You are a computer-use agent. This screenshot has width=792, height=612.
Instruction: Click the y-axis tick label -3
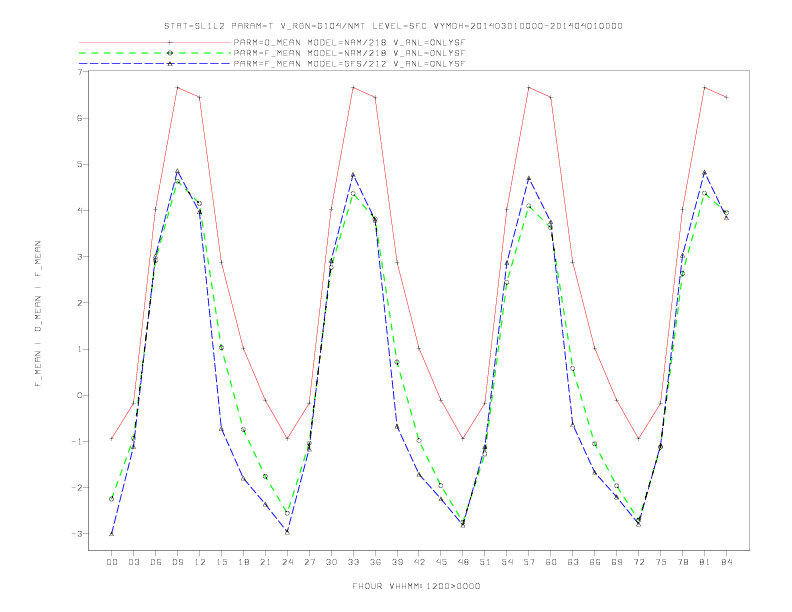tap(76, 534)
